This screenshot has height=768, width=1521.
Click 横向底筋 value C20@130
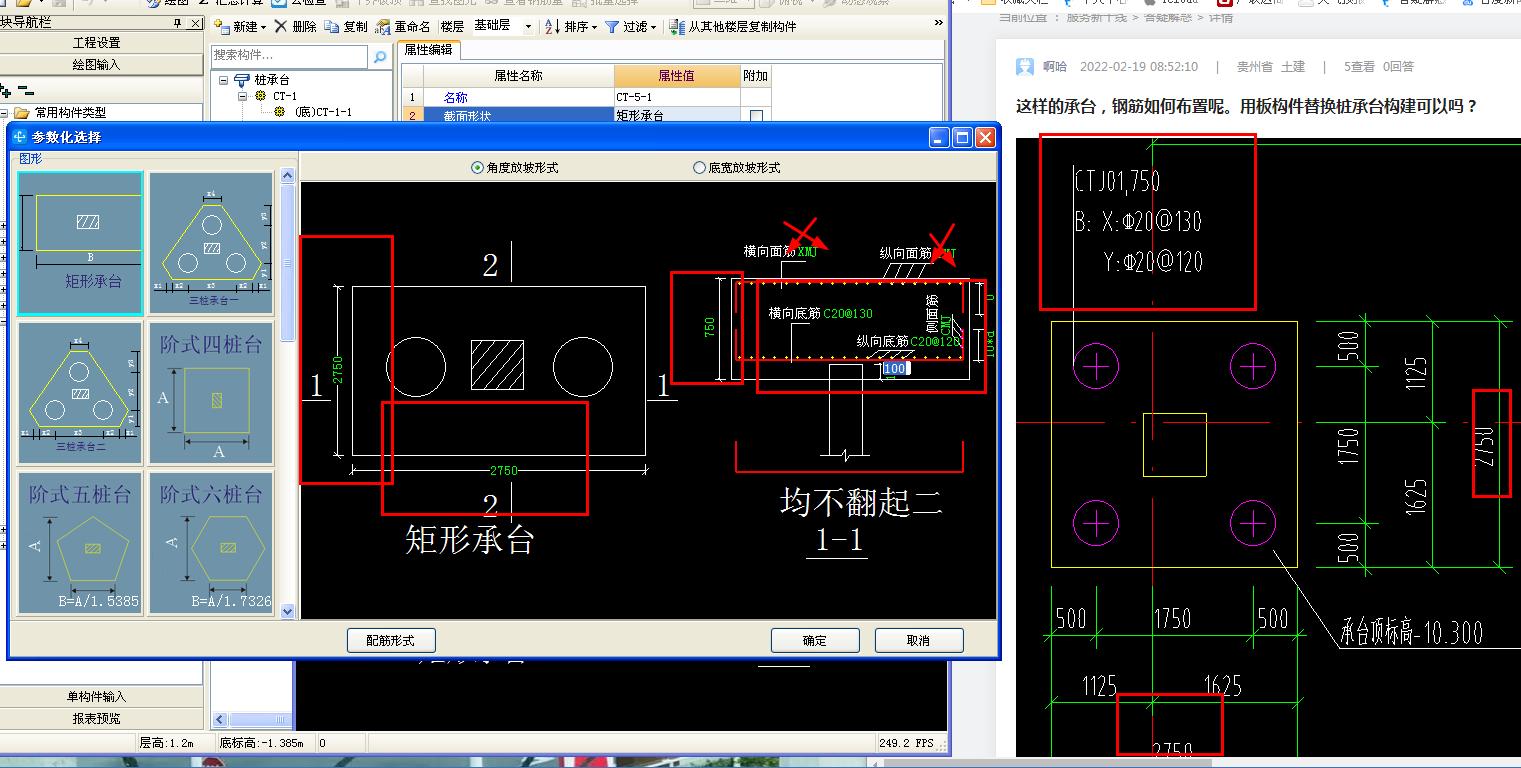tap(848, 314)
